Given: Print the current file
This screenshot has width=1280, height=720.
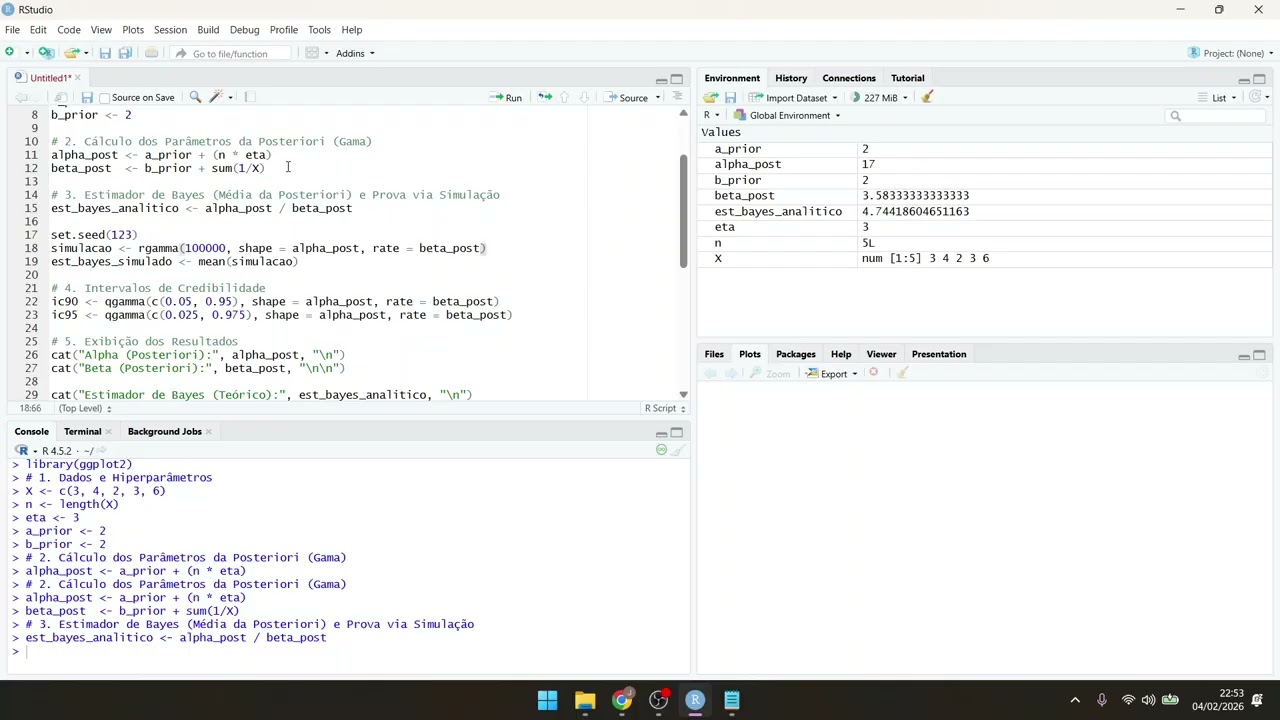Looking at the screenshot, I should click(151, 53).
